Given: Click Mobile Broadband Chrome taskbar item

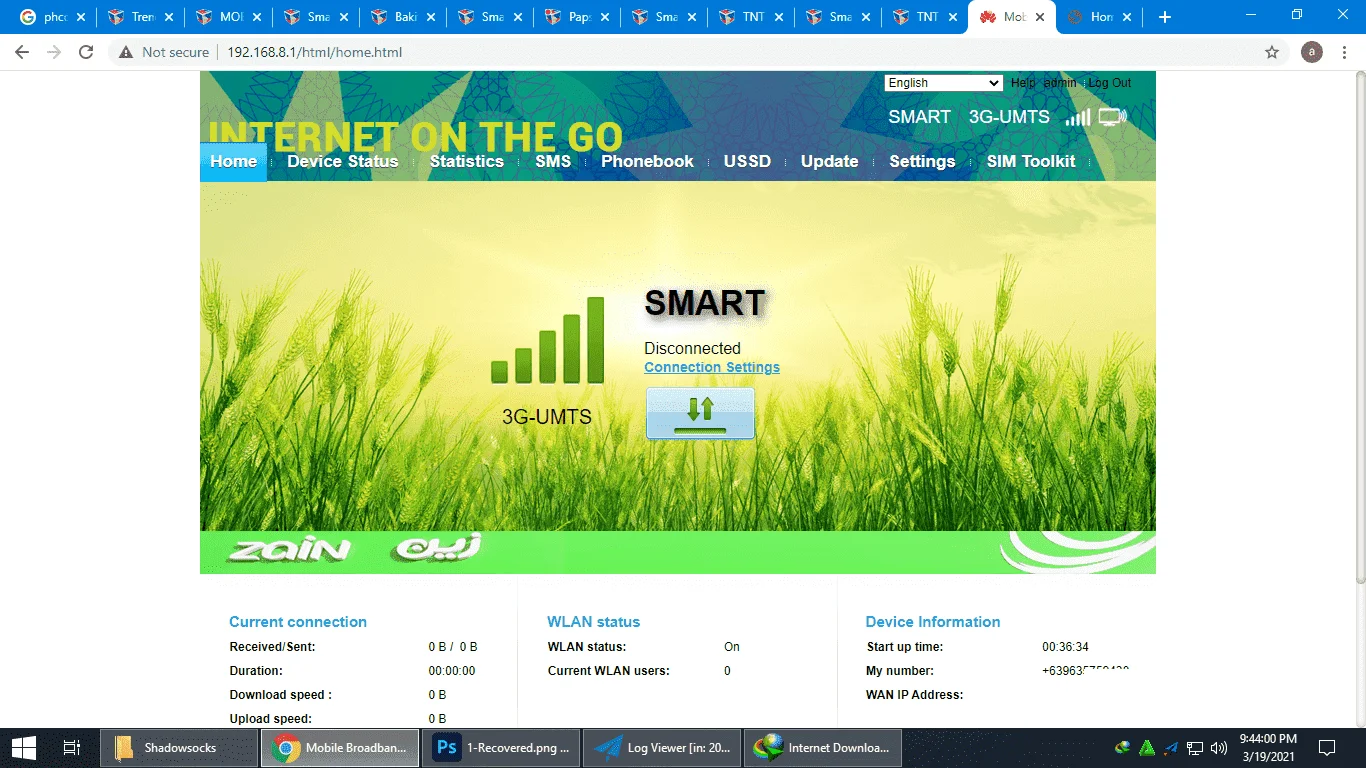Looking at the screenshot, I should (340, 747).
